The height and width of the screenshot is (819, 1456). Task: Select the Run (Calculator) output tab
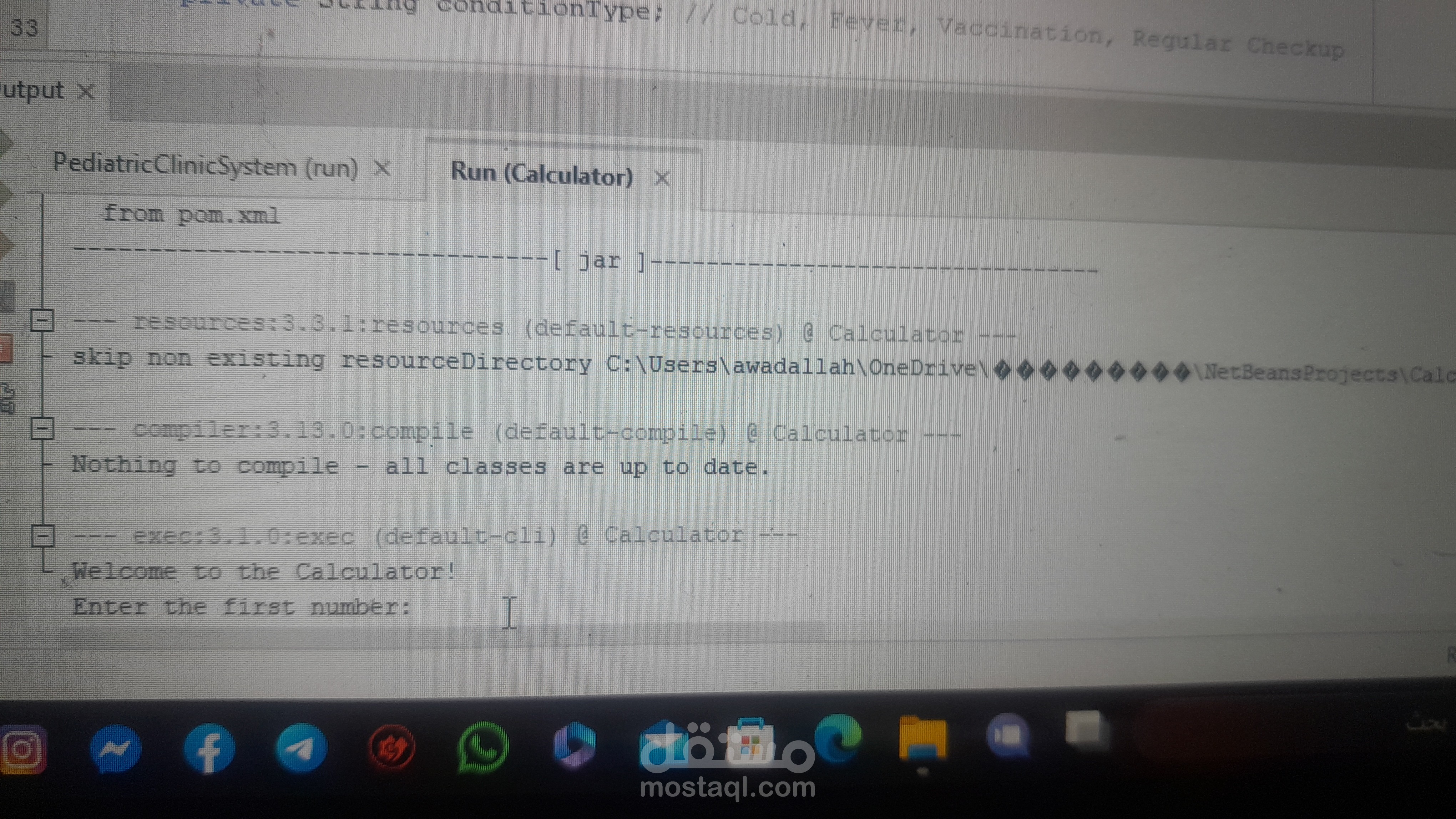(541, 174)
